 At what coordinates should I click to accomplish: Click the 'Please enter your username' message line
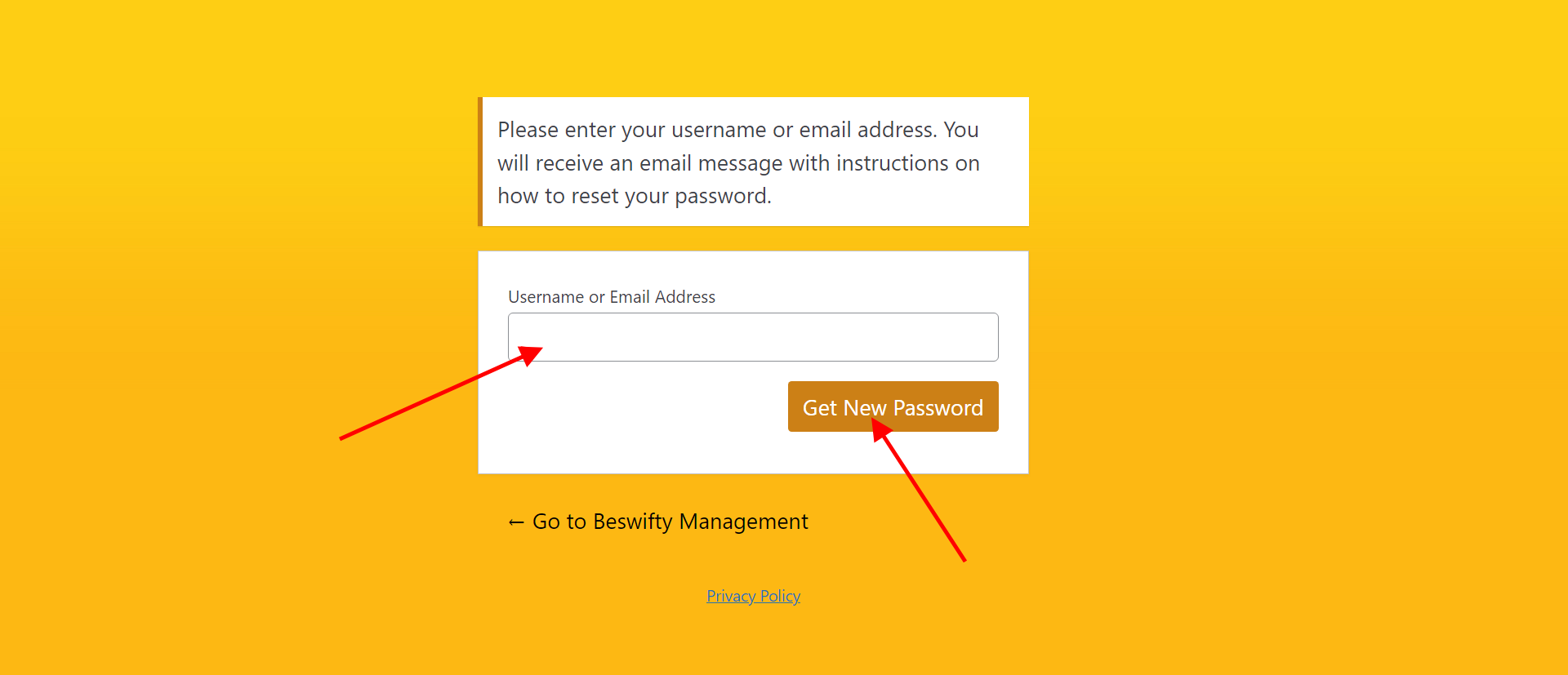click(738, 130)
